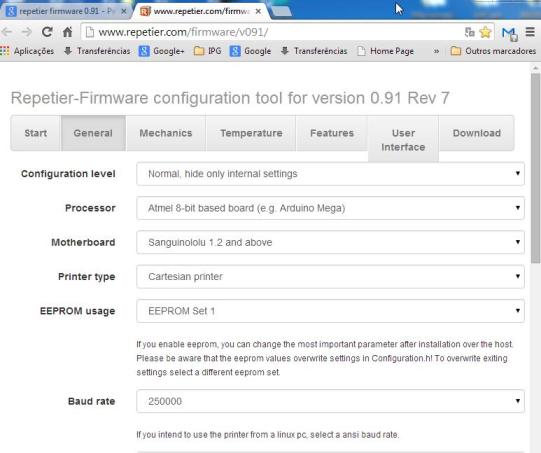Go to the Features tab
Viewport: 541px width, 453px height.
tap(332, 133)
